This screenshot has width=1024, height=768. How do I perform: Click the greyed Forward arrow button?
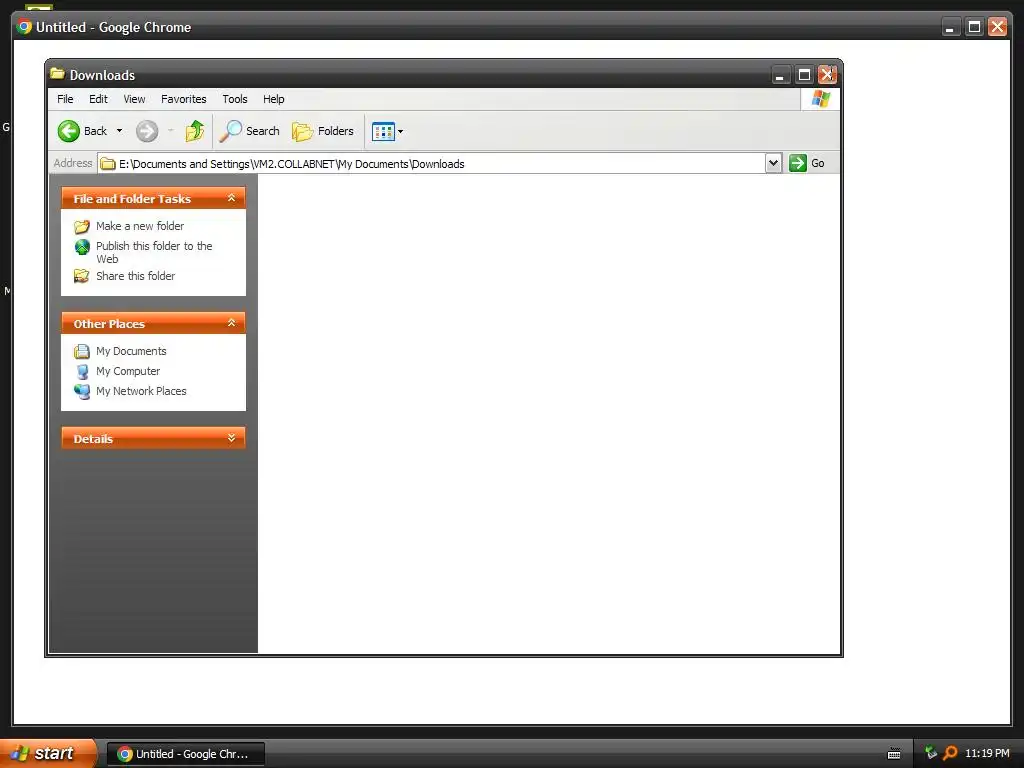[x=147, y=131]
